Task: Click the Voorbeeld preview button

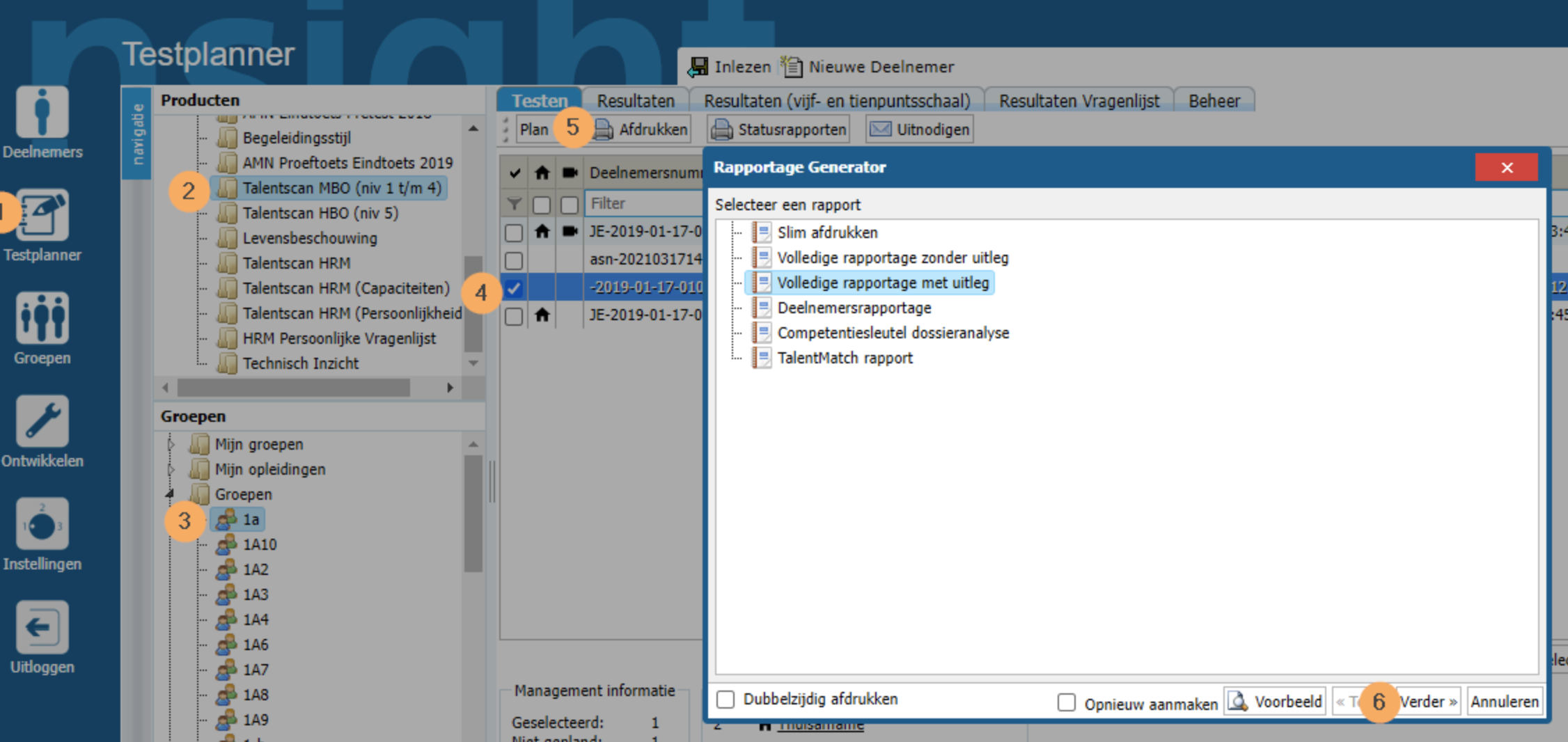Action: pyautogui.click(x=1276, y=702)
